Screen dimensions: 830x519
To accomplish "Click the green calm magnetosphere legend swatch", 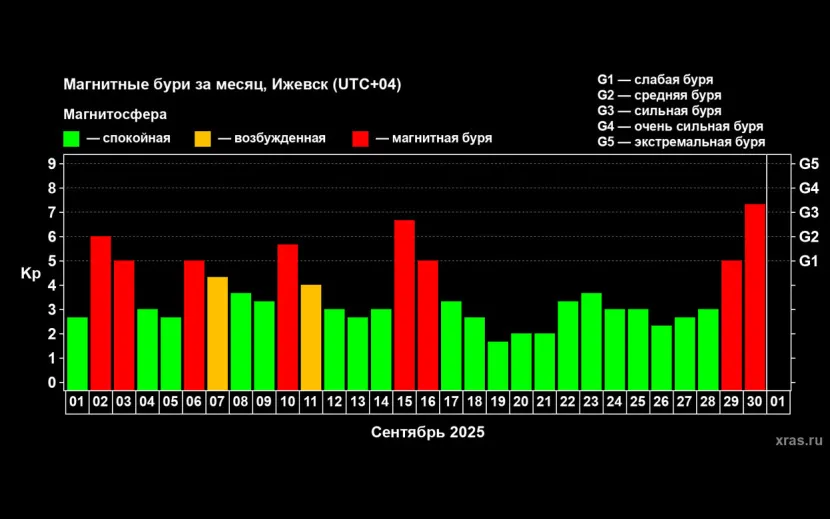I will click(x=72, y=139).
